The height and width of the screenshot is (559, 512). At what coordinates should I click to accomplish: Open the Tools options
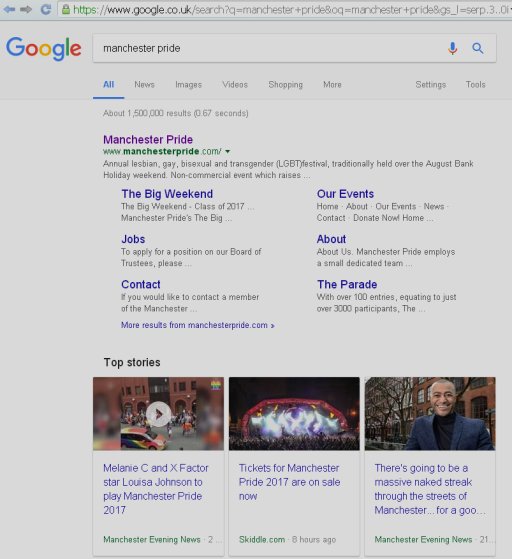pos(475,84)
